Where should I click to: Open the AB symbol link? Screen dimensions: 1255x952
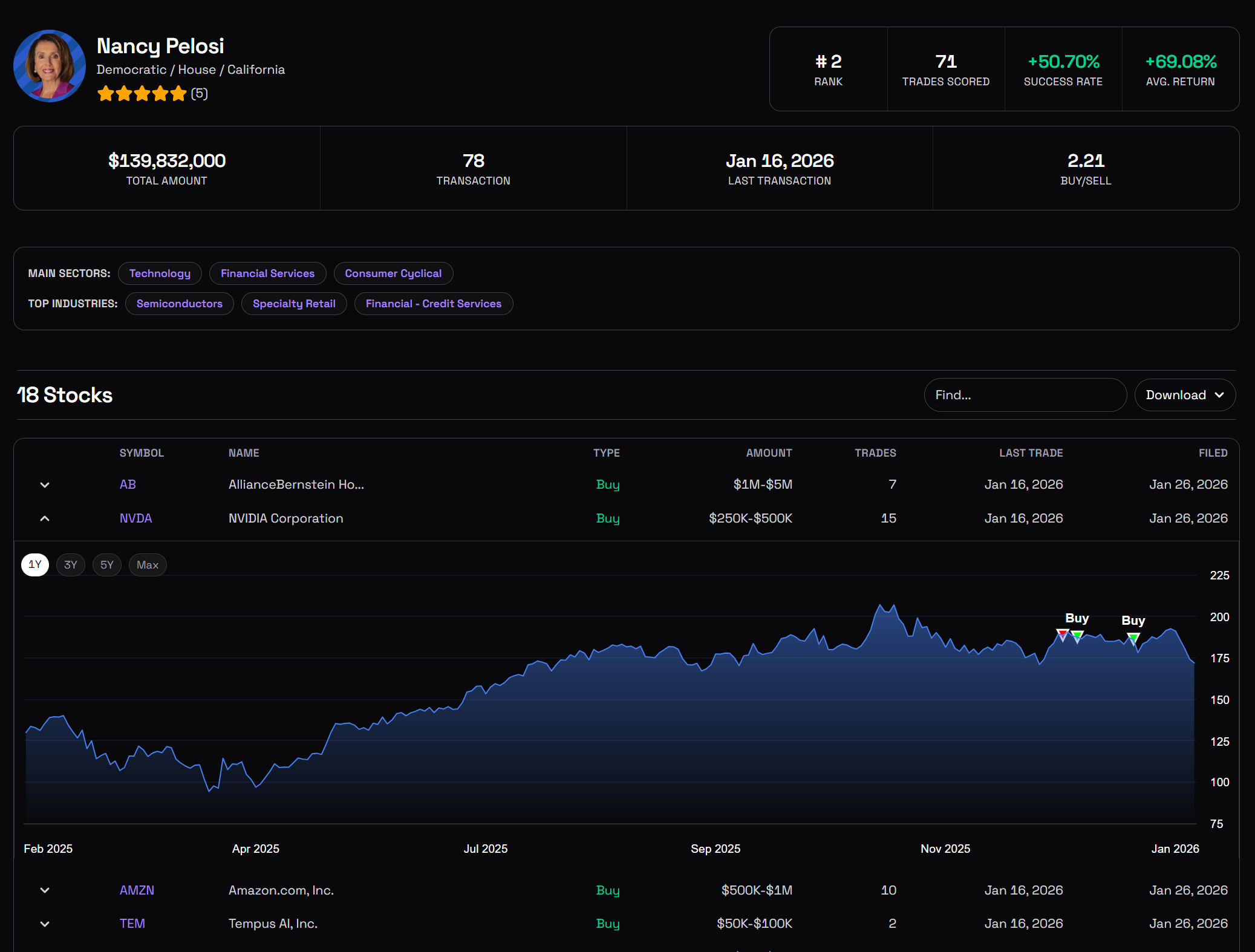pyautogui.click(x=128, y=484)
